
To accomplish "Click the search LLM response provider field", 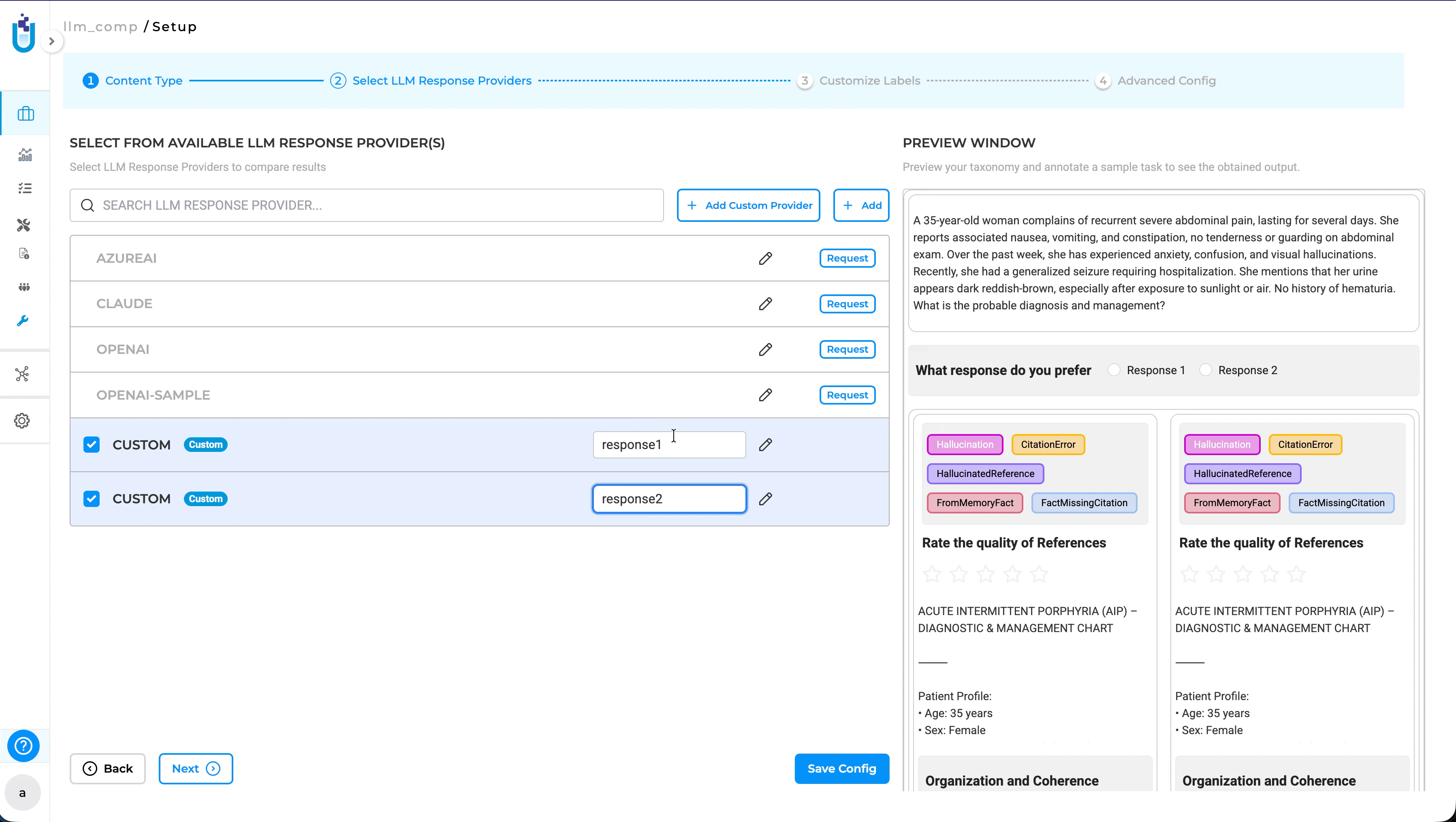I will point(367,205).
